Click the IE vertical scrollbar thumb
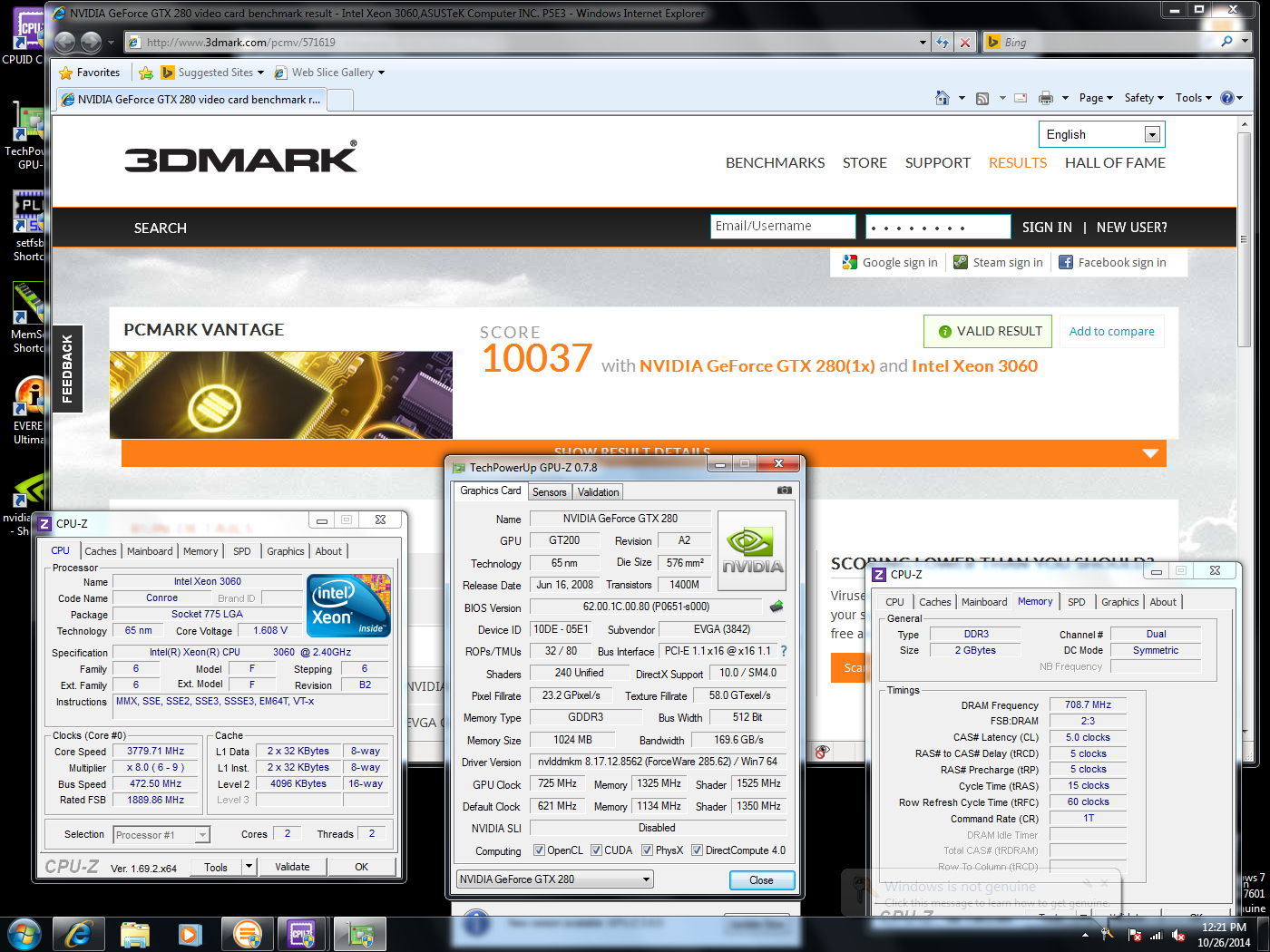This screenshot has height=952, width=1270. [1245, 240]
